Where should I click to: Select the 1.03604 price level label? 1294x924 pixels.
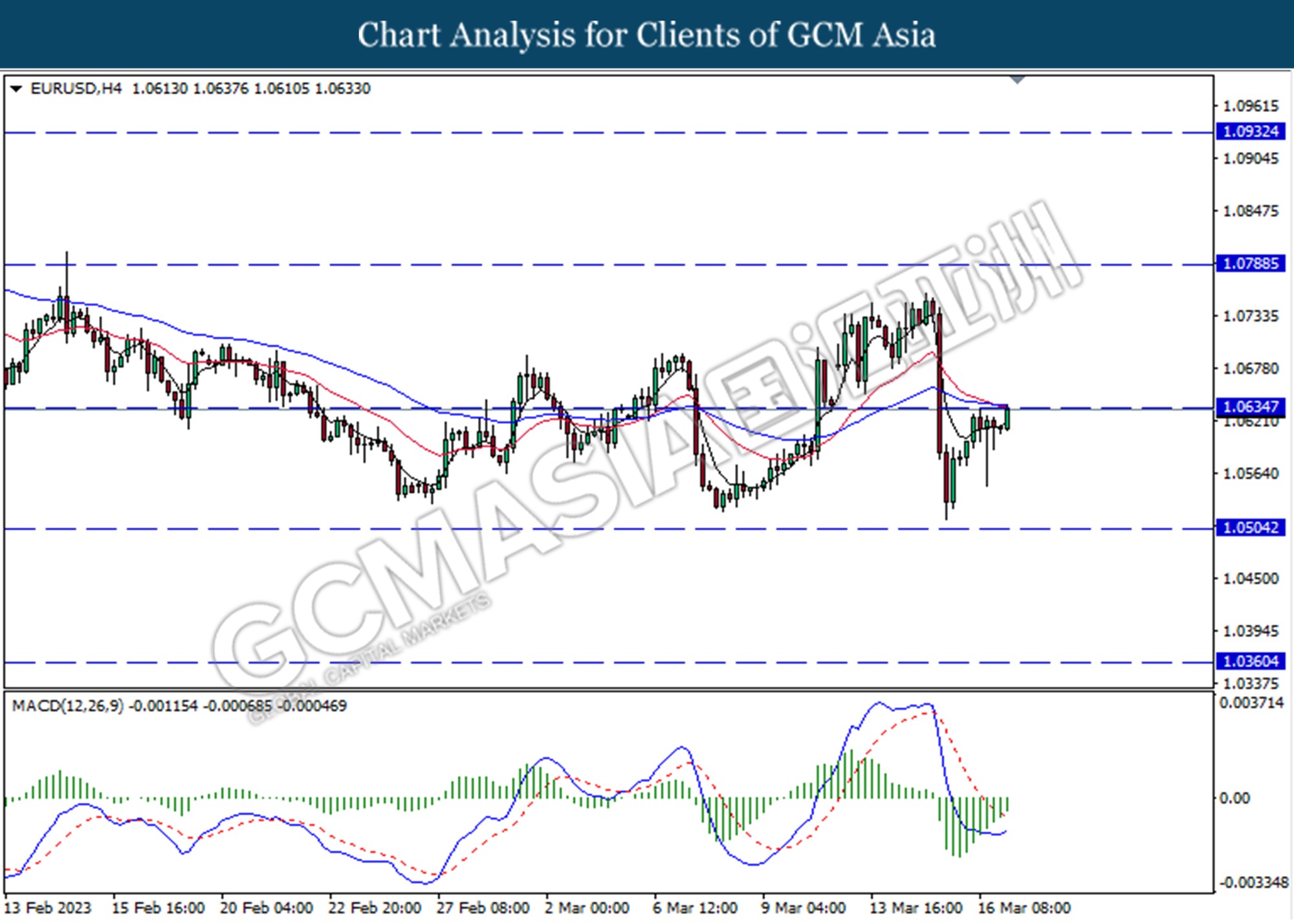1251,661
